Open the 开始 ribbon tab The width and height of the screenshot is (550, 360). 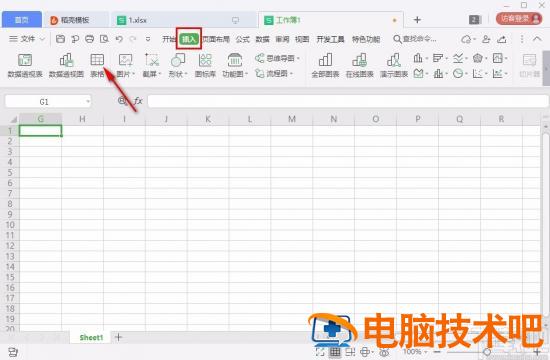click(x=169, y=39)
